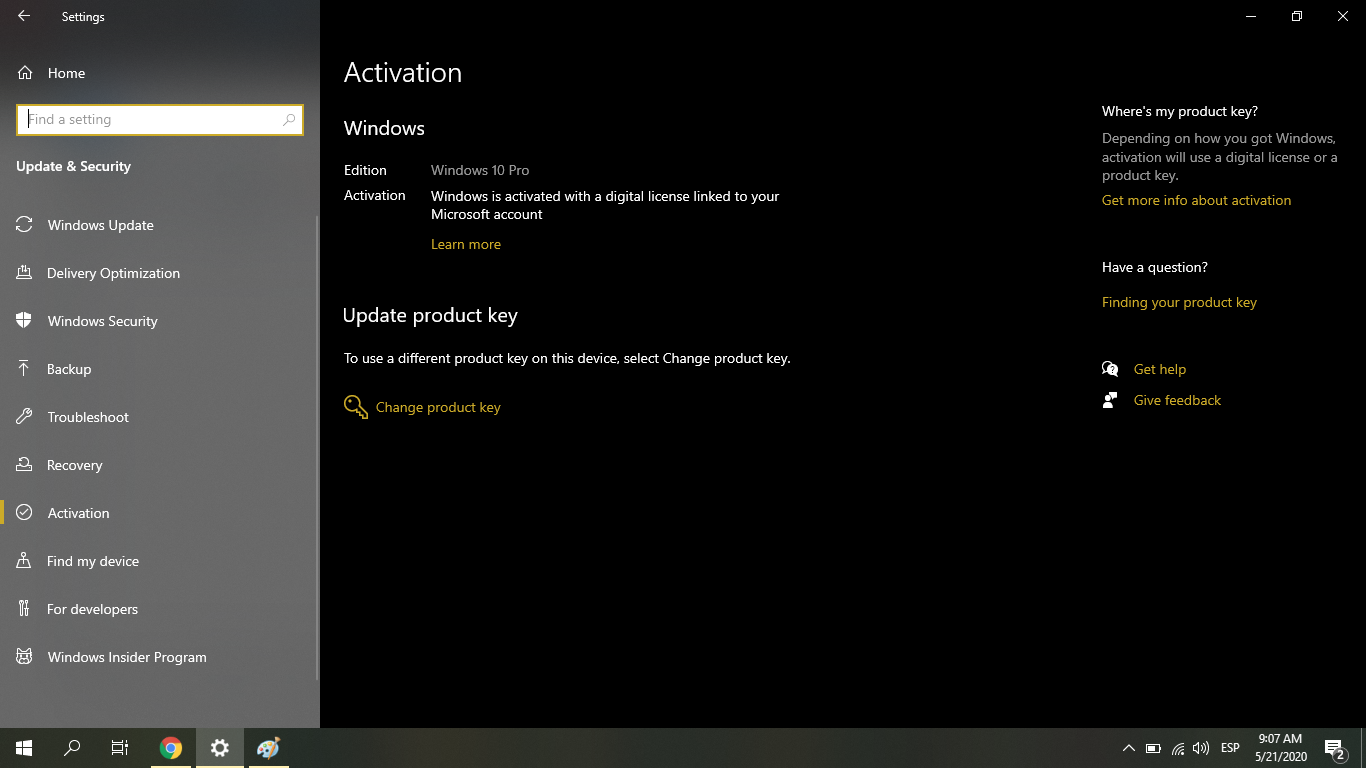Open the Wi-Fi network flyout
Screen dimensions: 1366x768
[1178, 748]
